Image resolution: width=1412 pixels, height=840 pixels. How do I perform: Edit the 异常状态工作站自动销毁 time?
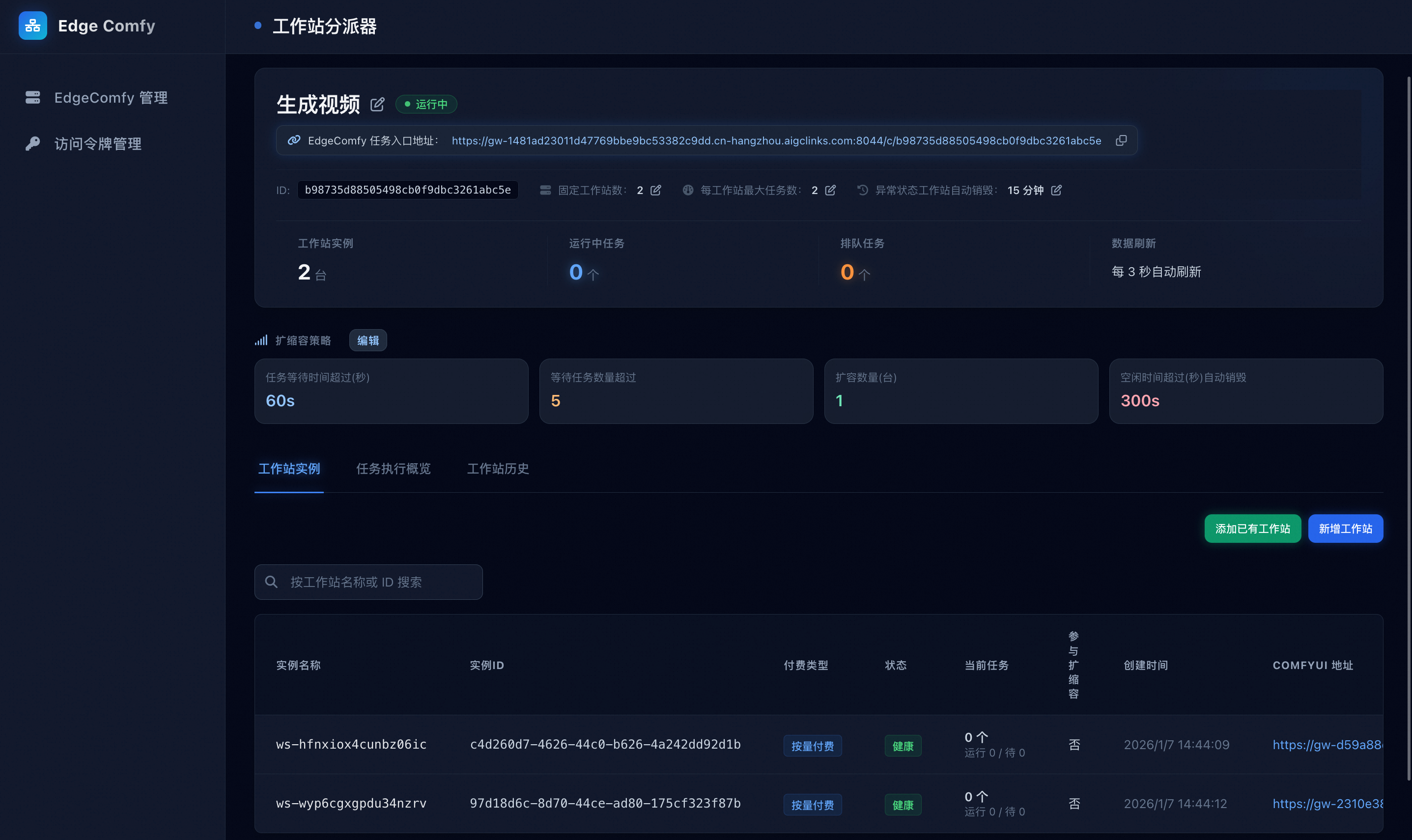point(1056,190)
